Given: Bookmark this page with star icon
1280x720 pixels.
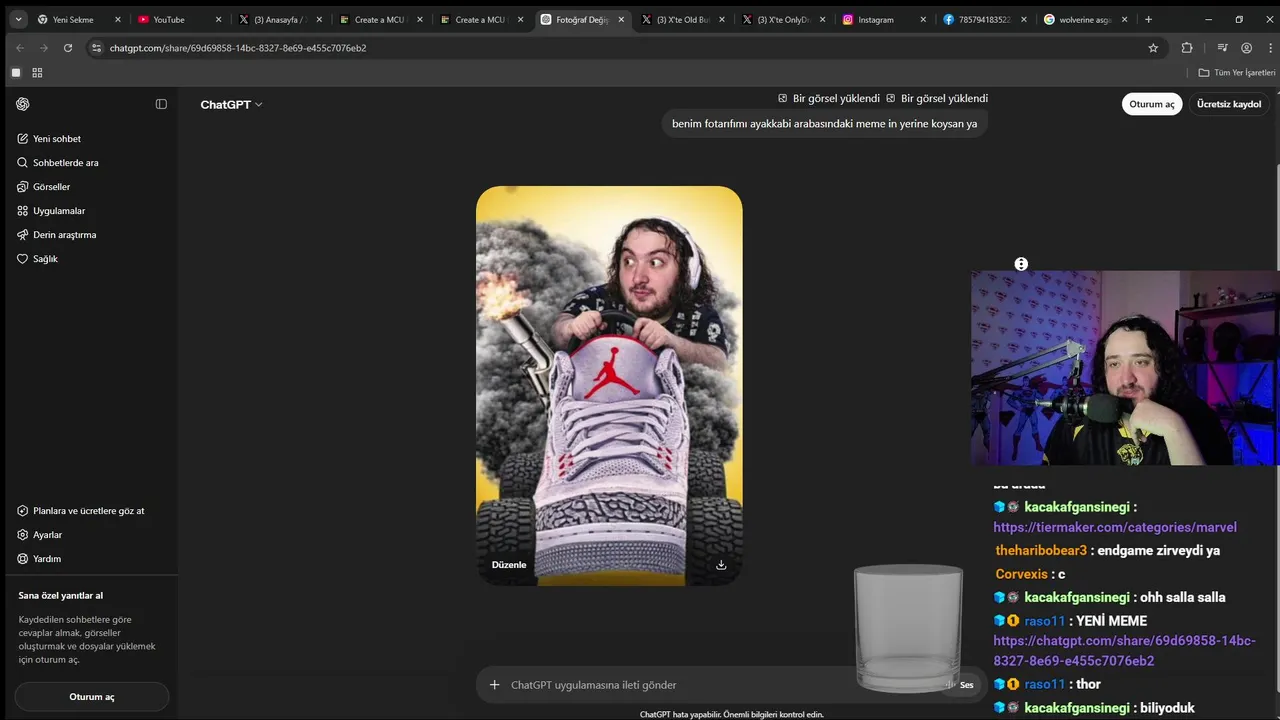Looking at the screenshot, I should coord(1153,48).
